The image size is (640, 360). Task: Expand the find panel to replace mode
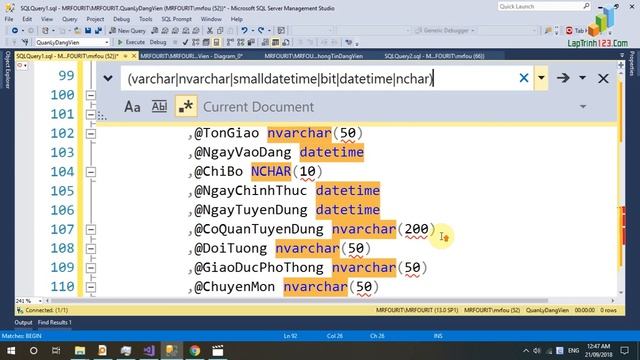pyautogui.click(x=108, y=78)
